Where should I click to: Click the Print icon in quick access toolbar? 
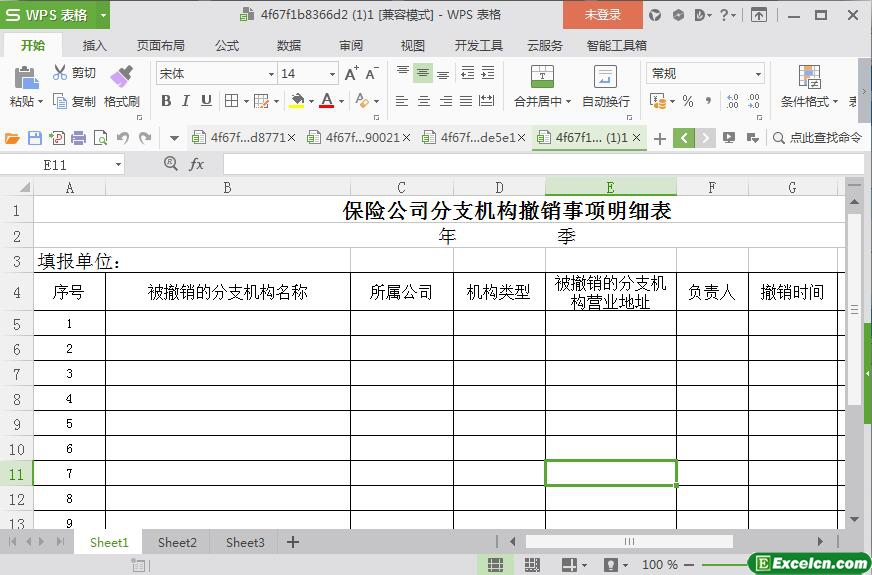point(78,138)
